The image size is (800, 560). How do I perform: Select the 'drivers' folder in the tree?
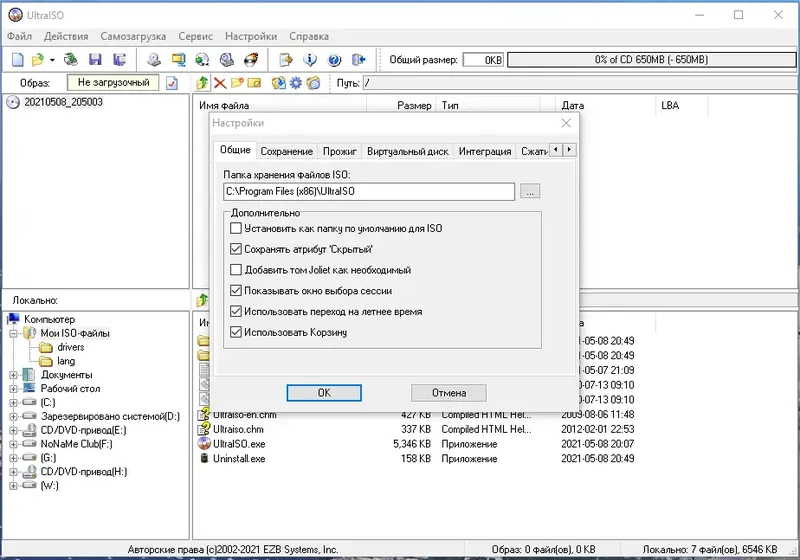coord(71,347)
